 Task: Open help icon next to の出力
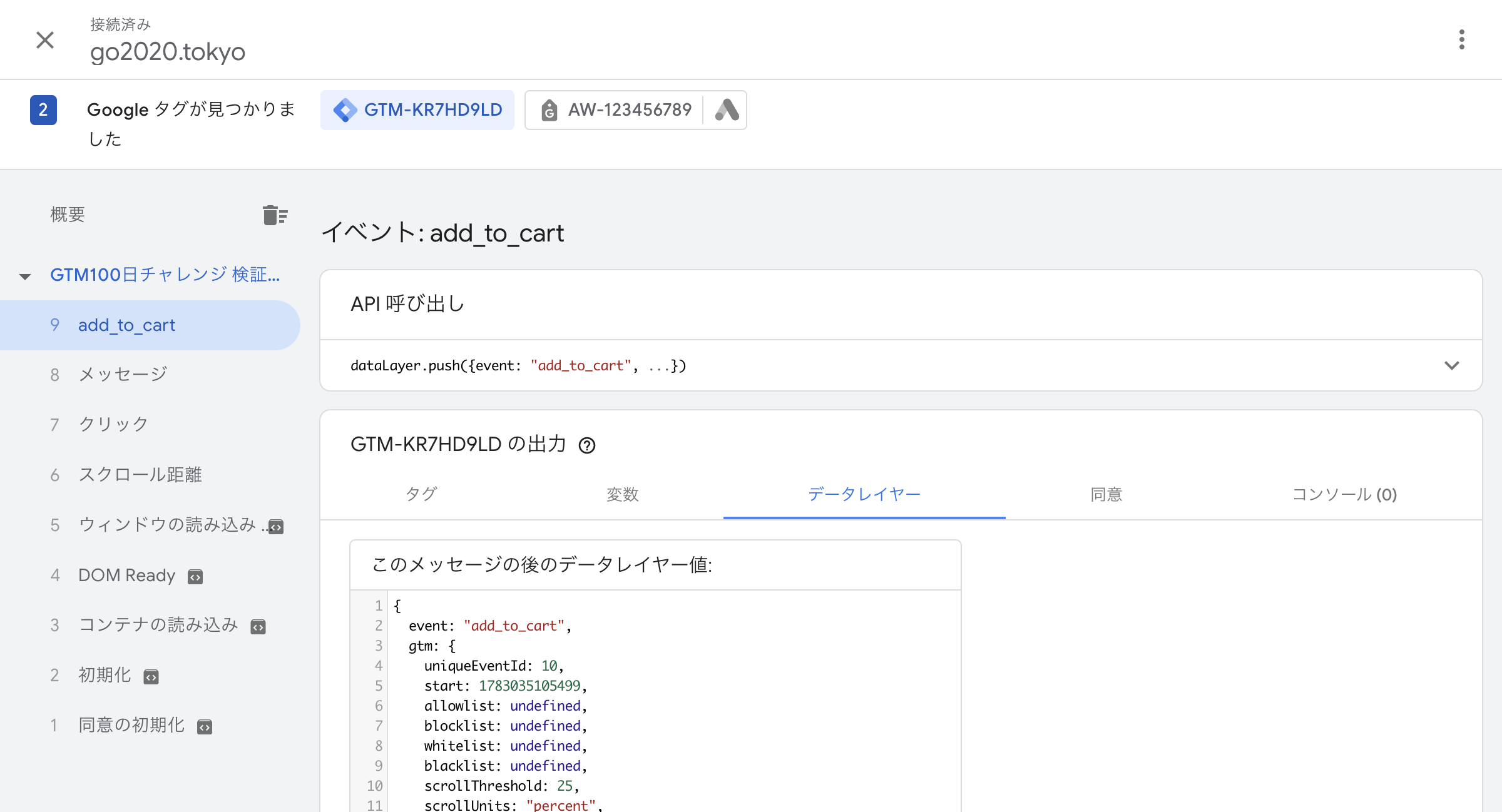(x=586, y=445)
